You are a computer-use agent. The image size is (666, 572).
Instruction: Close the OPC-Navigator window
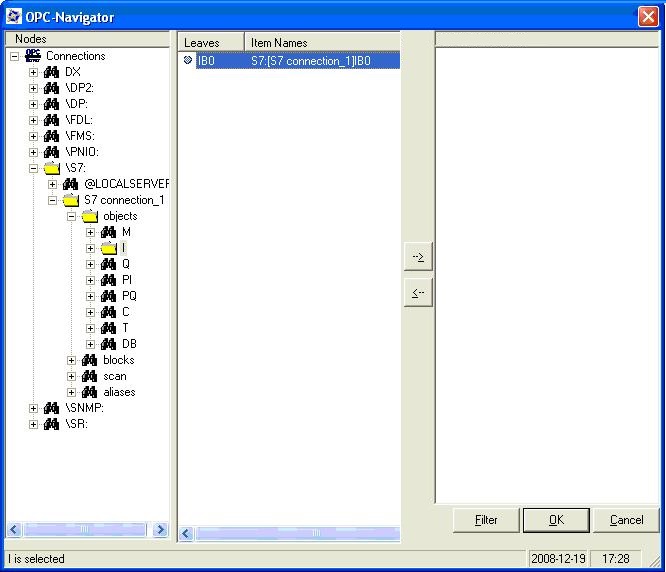tap(648, 17)
